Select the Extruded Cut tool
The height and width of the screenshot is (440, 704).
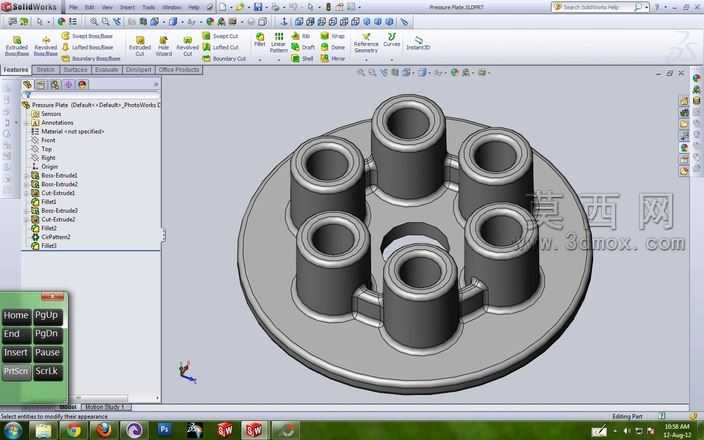140,46
